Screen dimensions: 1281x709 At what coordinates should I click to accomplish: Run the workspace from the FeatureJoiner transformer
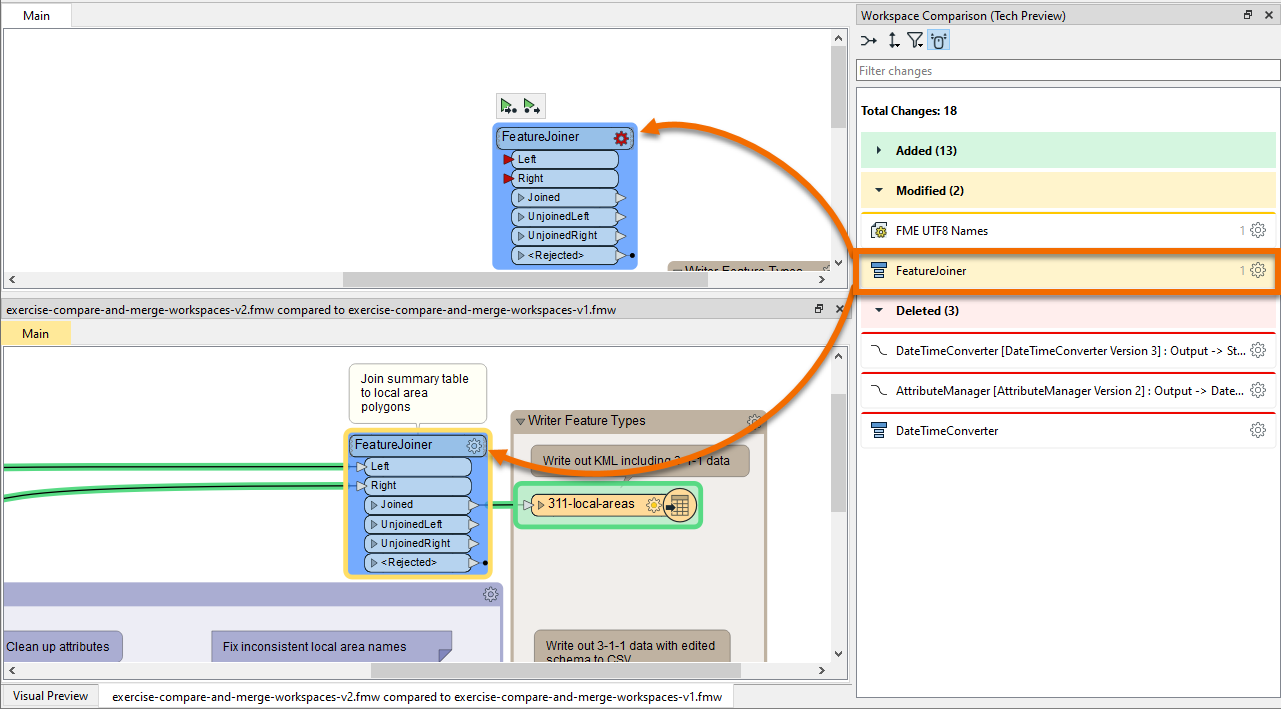coord(532,105)
